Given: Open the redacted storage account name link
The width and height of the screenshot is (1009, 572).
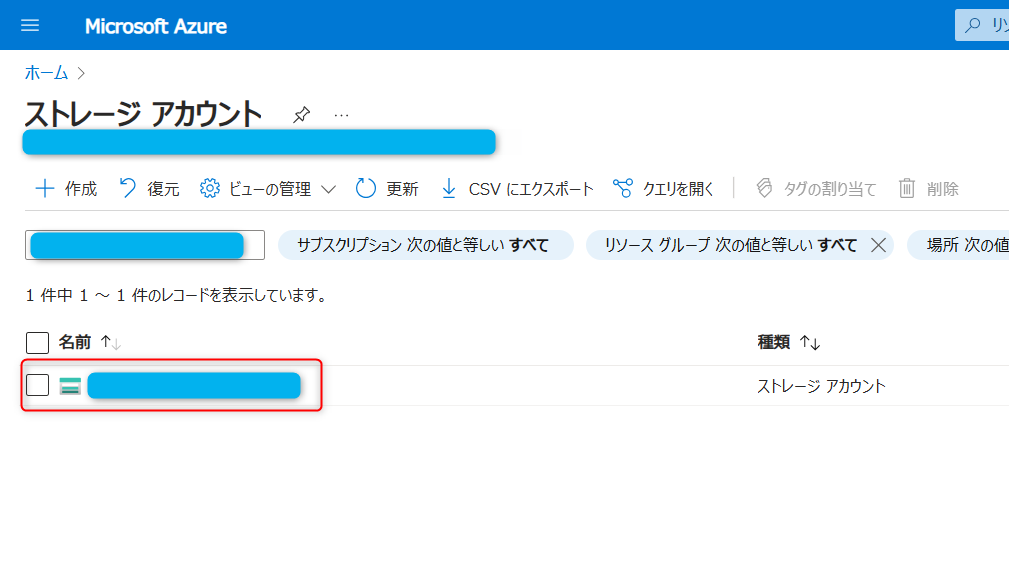Looking at the screenshot, I should (194, 385).
